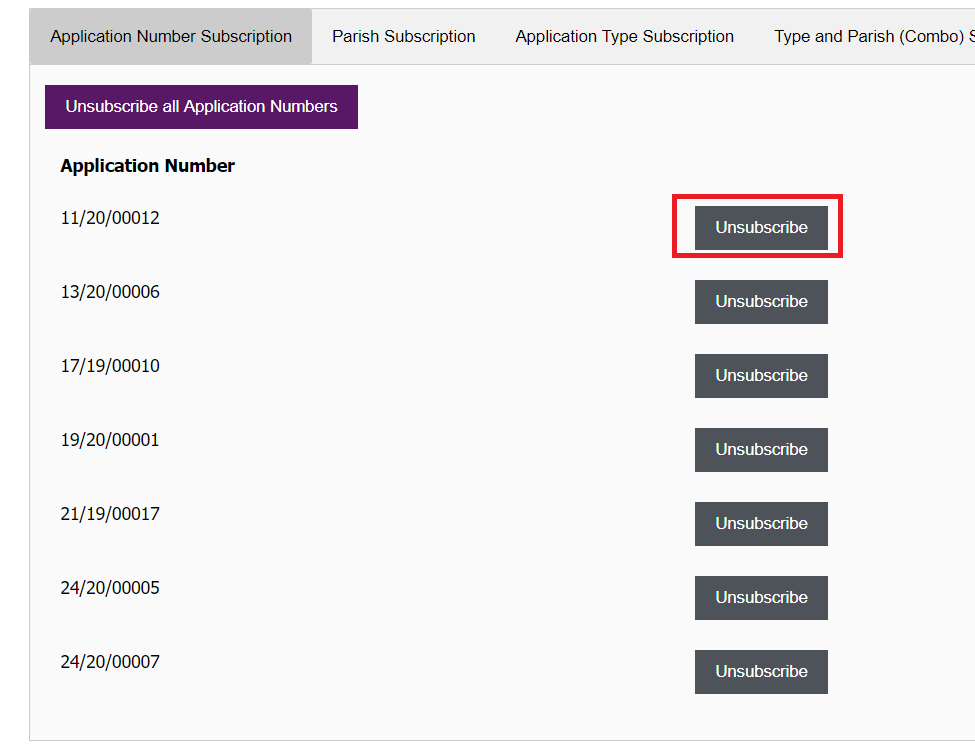975x750 pixels.
Task: Select application number 17/19/00010 text
Action: pyautogui.click(x=110, y=366)
